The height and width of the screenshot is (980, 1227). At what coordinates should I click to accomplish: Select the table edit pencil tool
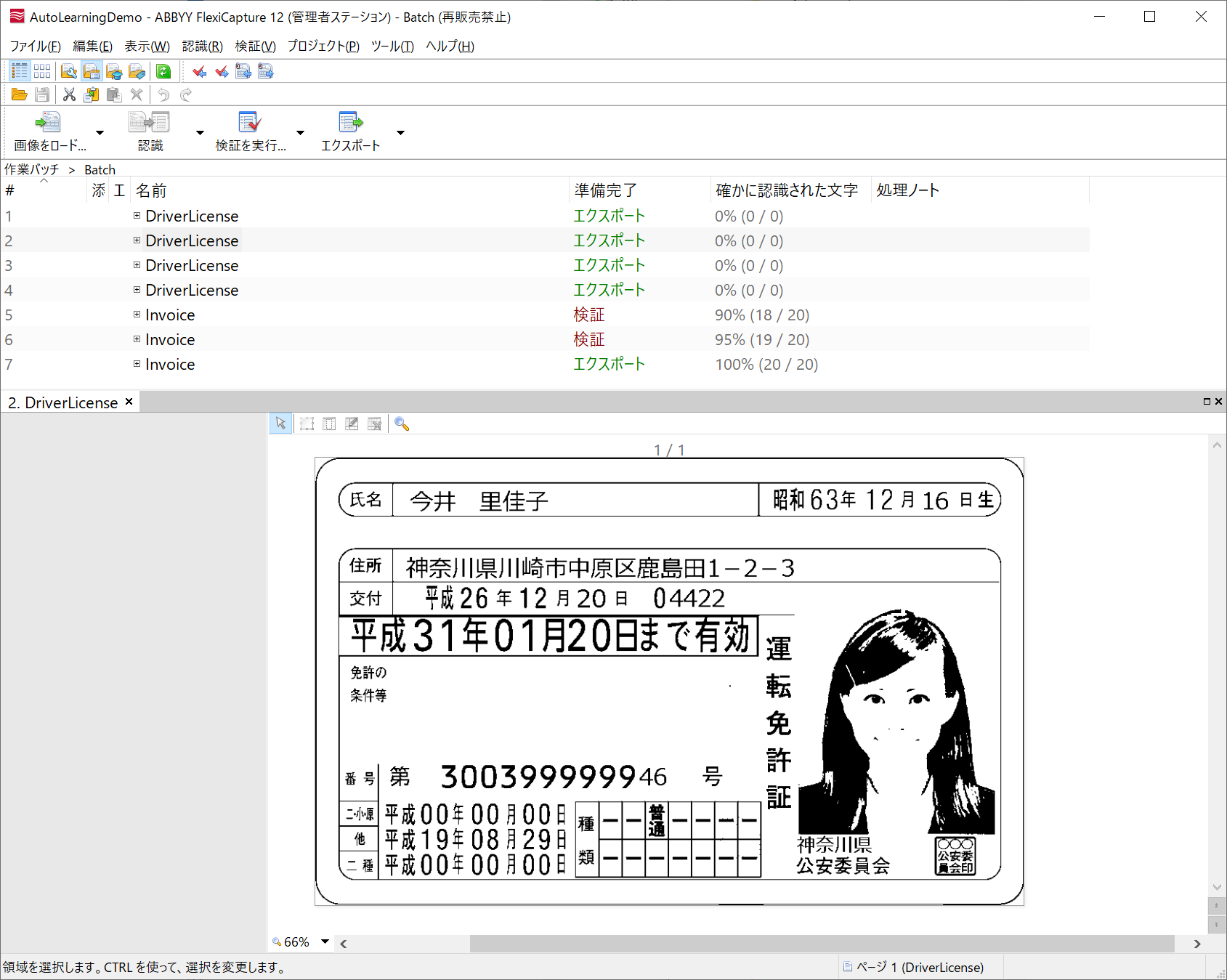coord(352,424)
